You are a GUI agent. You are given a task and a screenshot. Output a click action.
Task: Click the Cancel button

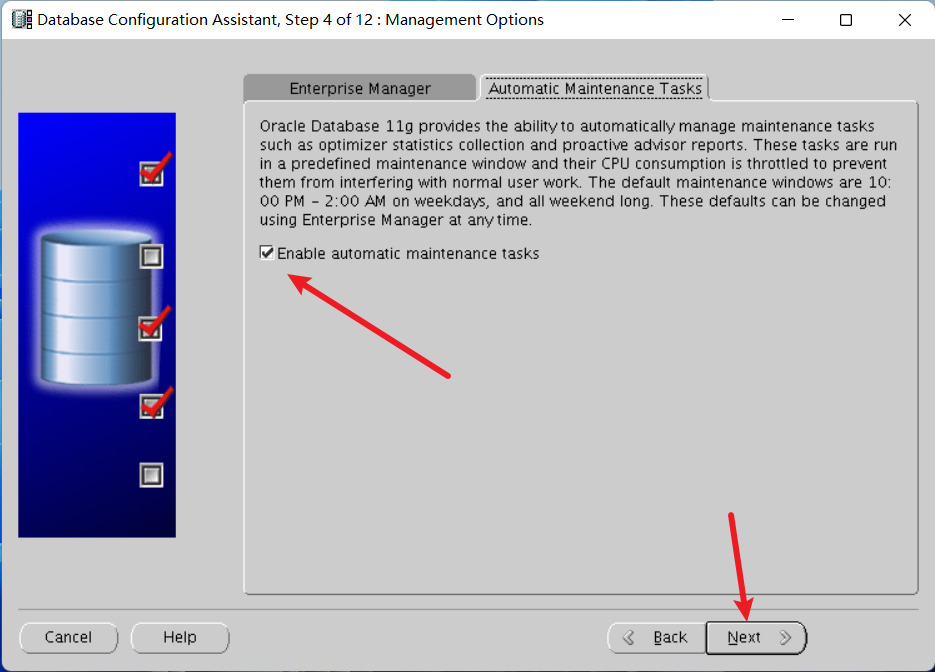coord(69,637)
